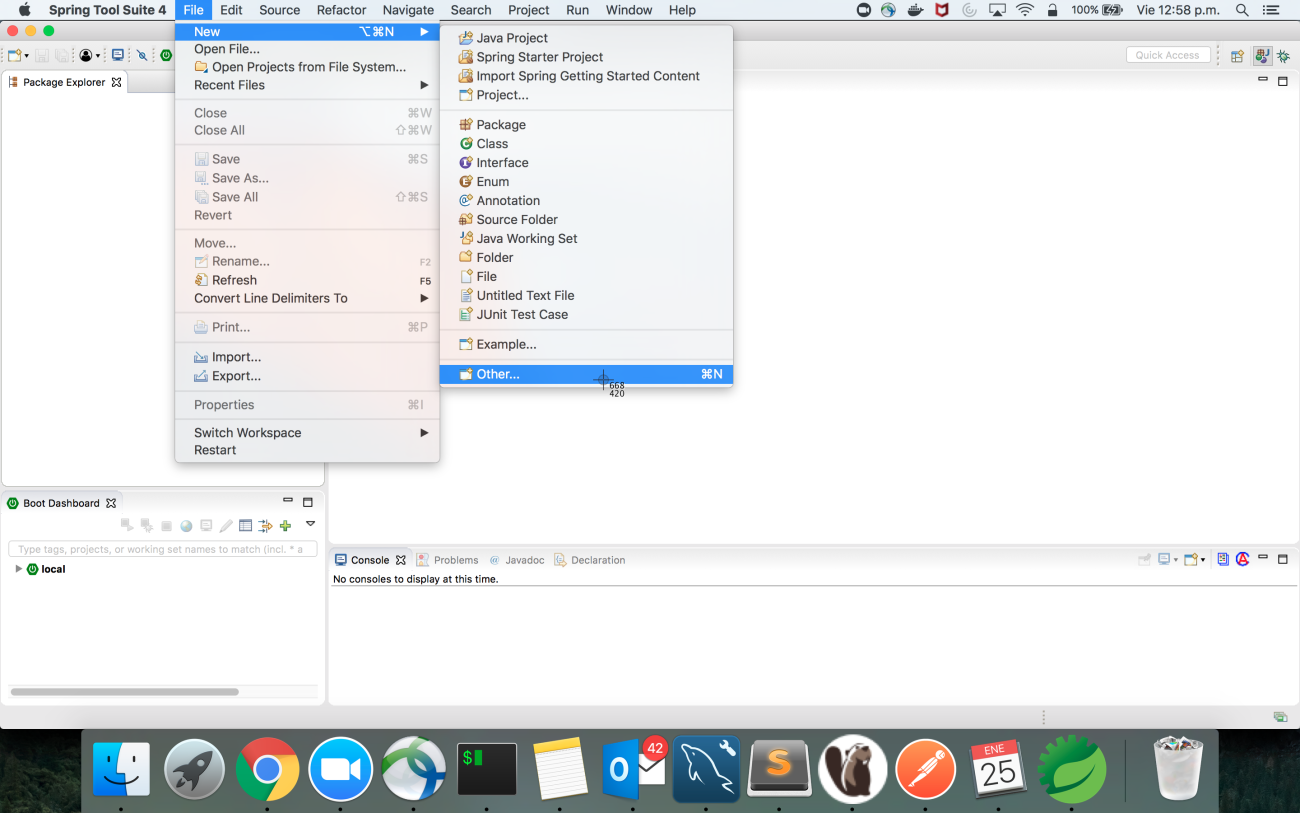This screenshot has width=1300, height=813.
Task: Click the Open Perspective icon
Action: [x=1237, y=56]
